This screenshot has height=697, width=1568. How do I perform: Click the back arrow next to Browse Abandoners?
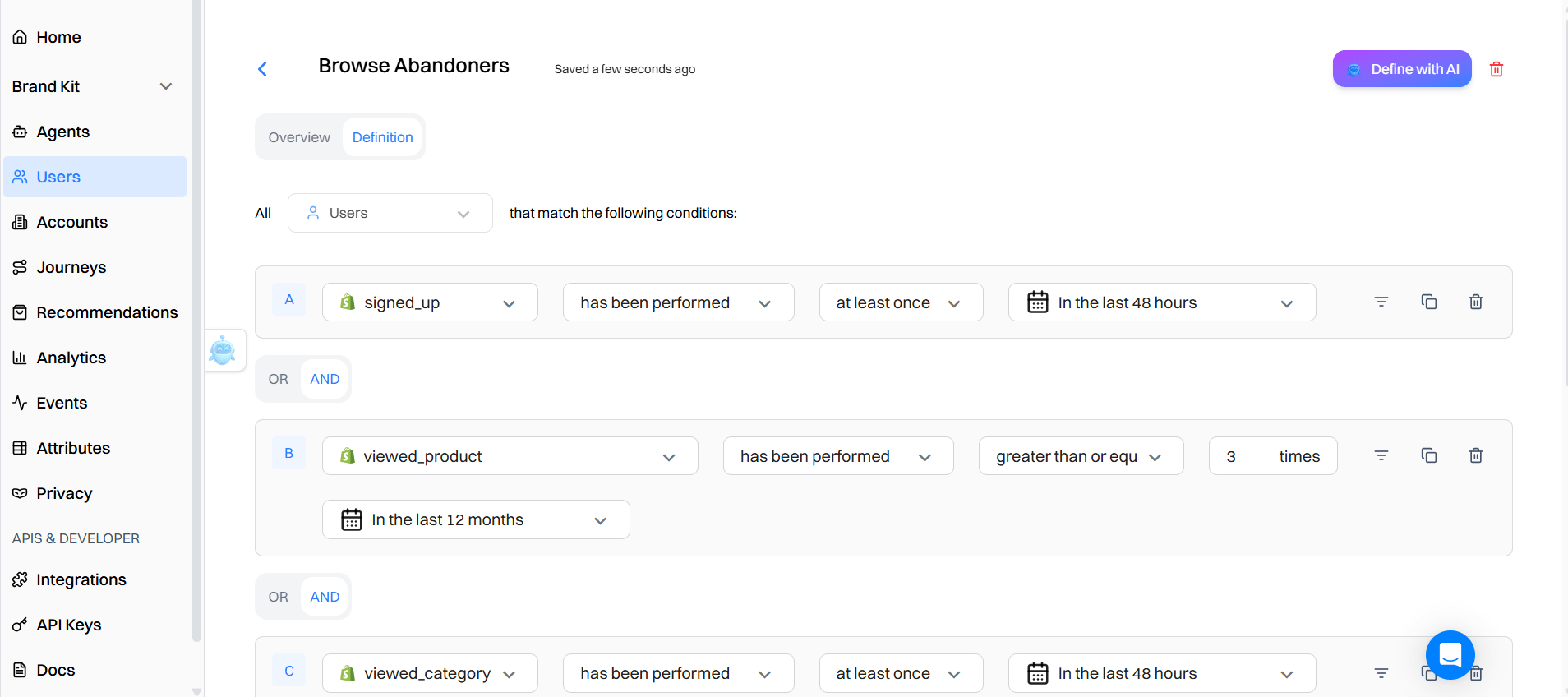pos(262,69)
